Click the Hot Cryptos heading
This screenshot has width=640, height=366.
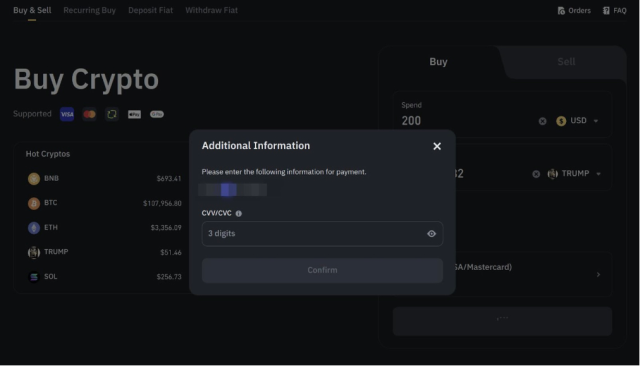(x=48, y=154)
